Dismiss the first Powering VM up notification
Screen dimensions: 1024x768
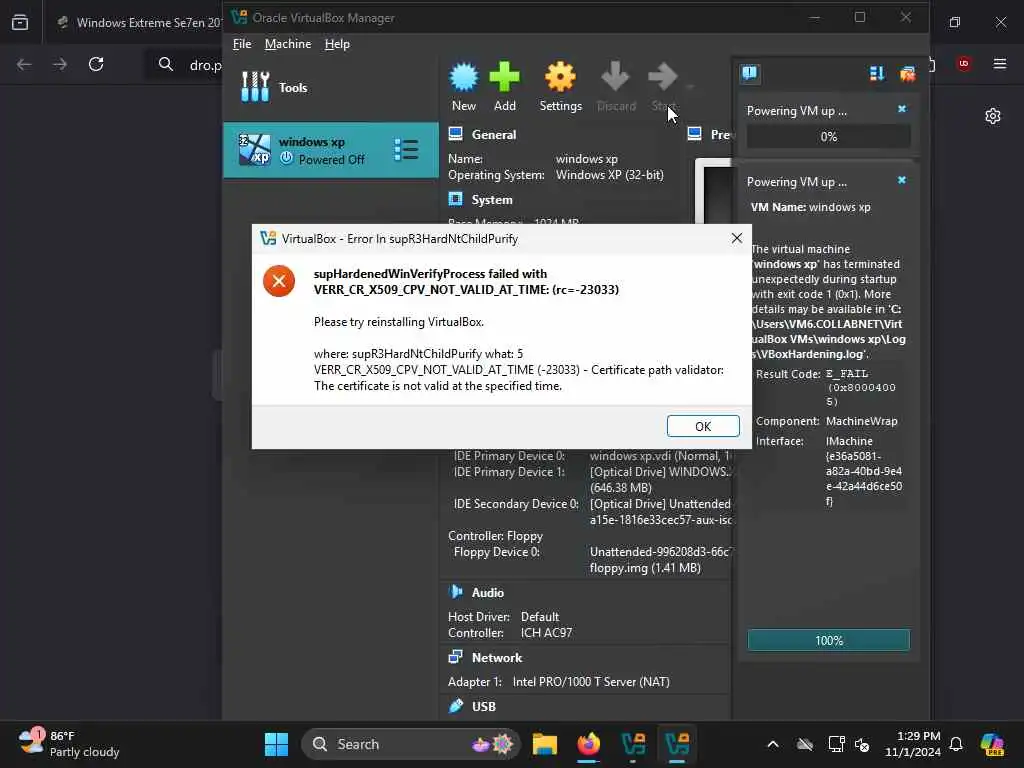click(902, 109)
